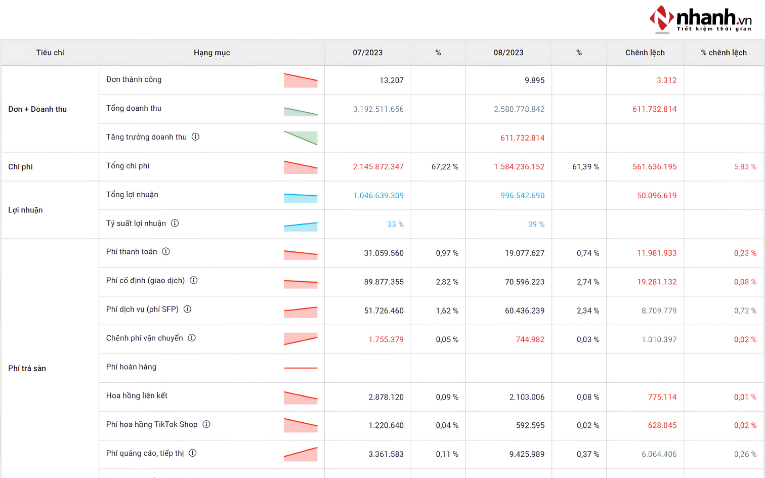Click the Tổng doanh thu green sparkline
The width and height of the screenshot is (765, 478).
coord(301,111)
